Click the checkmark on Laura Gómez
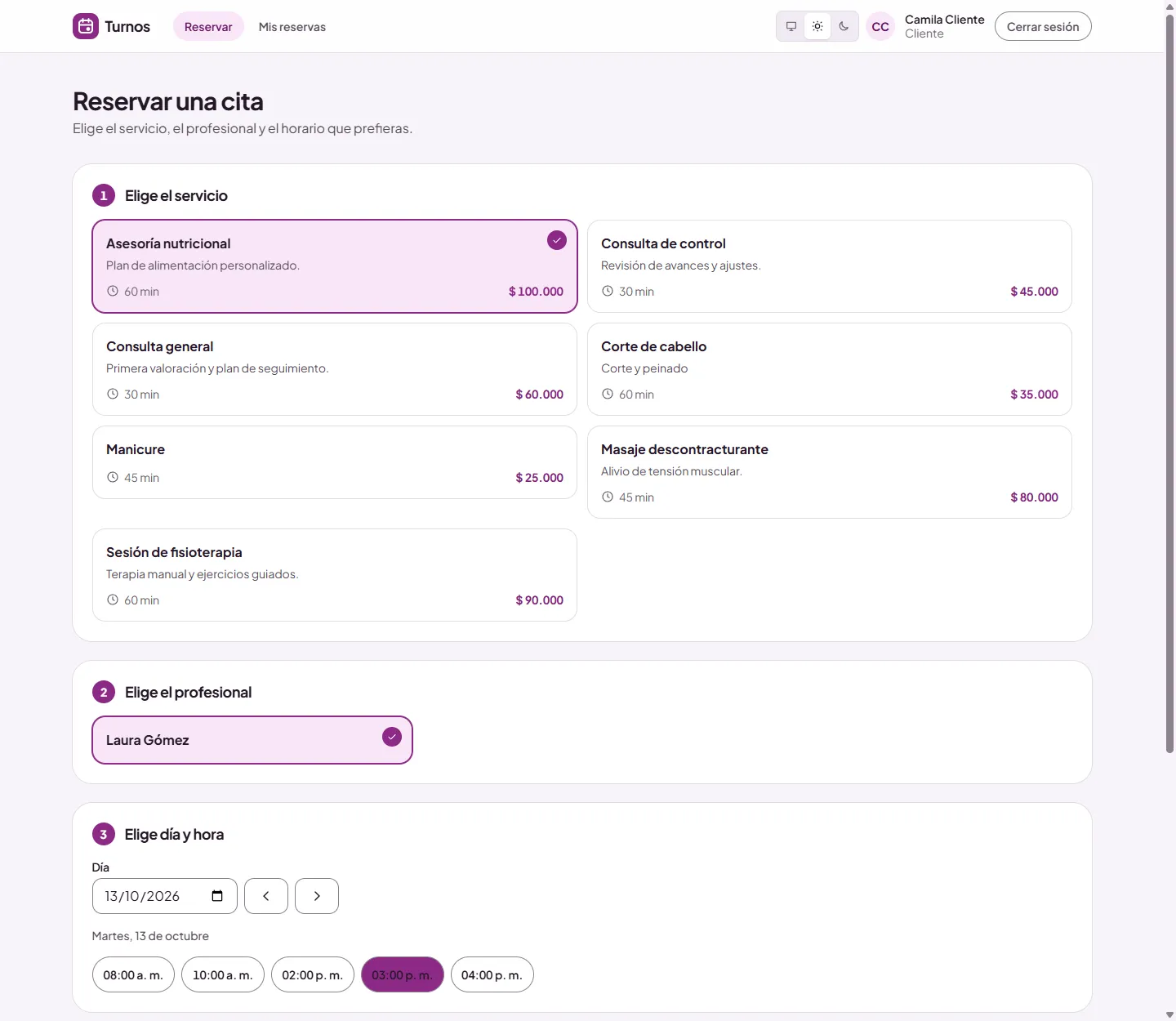This screenshot has width=1176, height=1021. 392,737
